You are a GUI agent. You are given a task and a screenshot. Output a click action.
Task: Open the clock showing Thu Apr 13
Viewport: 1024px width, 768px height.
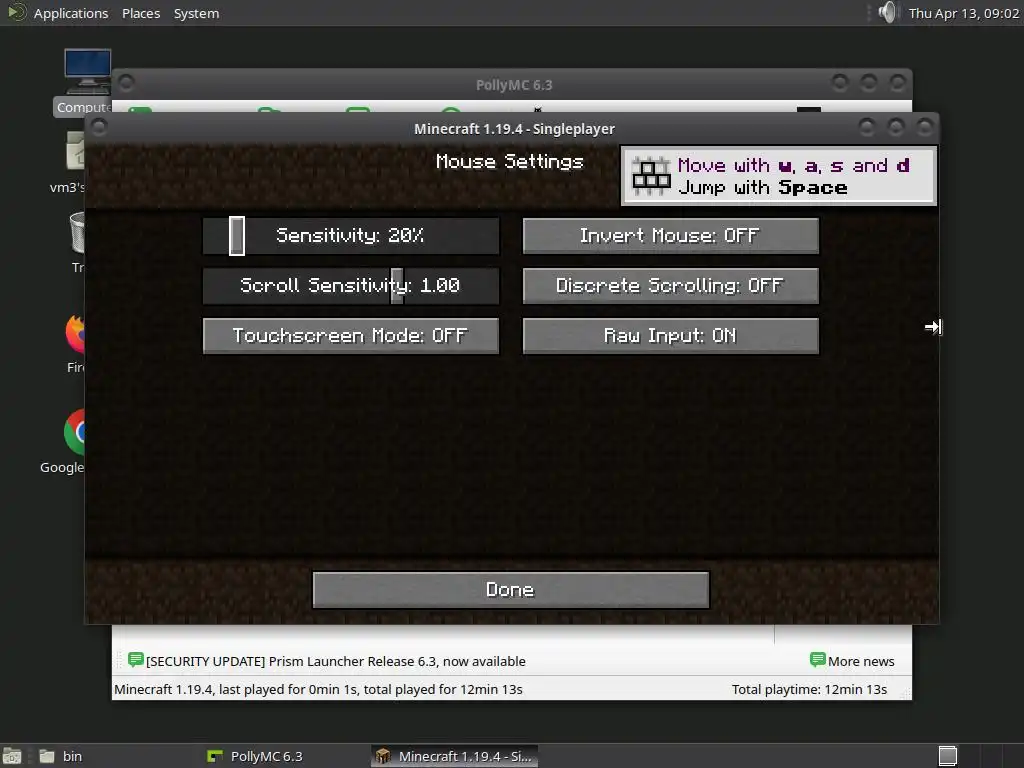click(x=963, y=13)
